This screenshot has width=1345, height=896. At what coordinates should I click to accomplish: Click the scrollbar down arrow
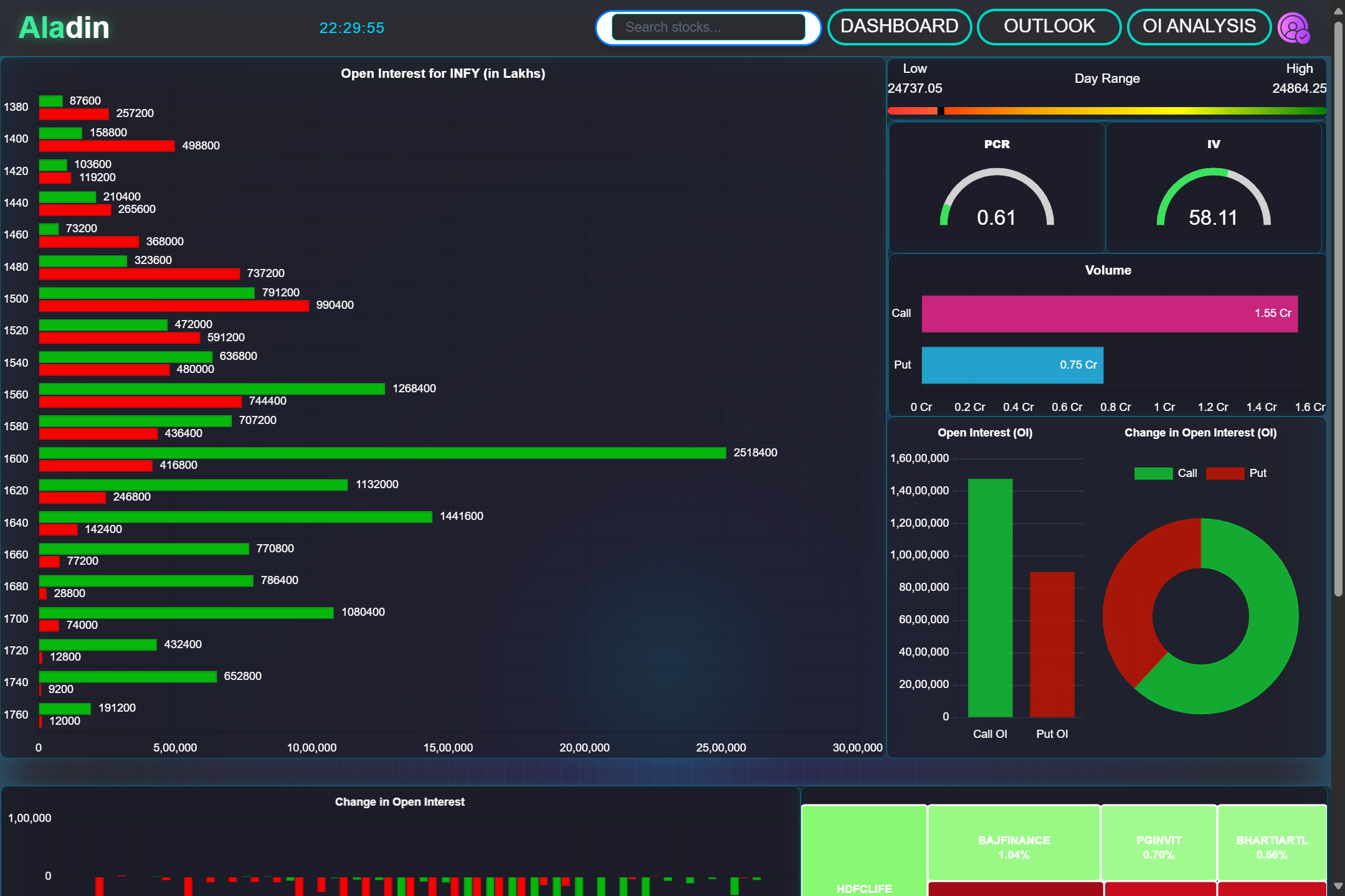[1338, 885]
